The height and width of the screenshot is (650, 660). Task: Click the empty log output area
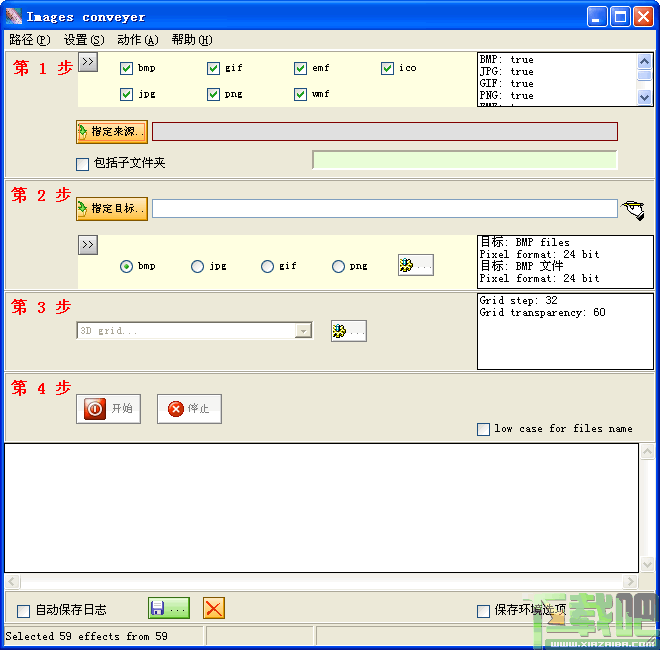click(322, 508)
